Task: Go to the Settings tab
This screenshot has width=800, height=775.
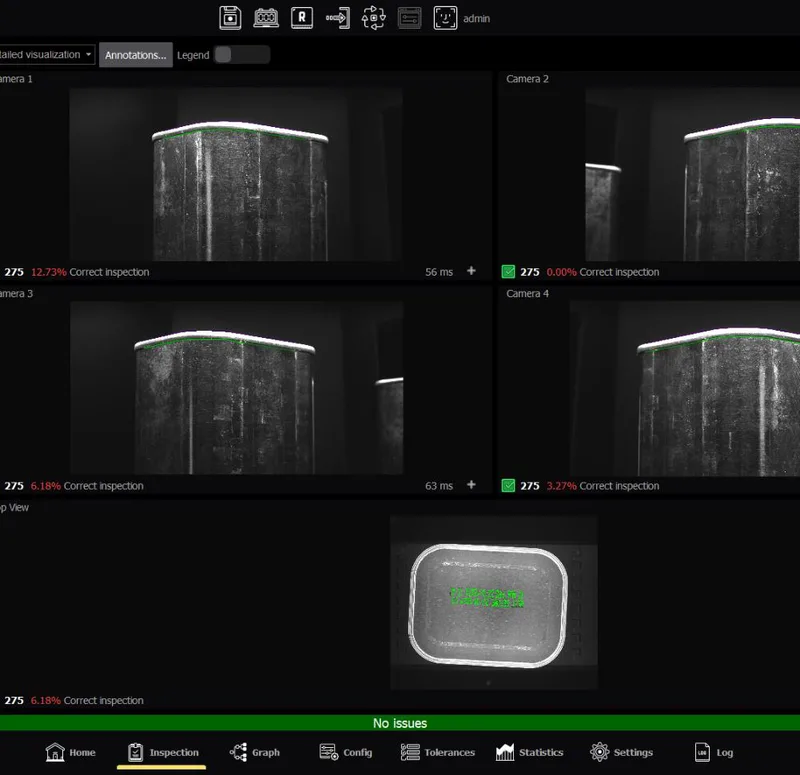Action: (x=621, y=752)
